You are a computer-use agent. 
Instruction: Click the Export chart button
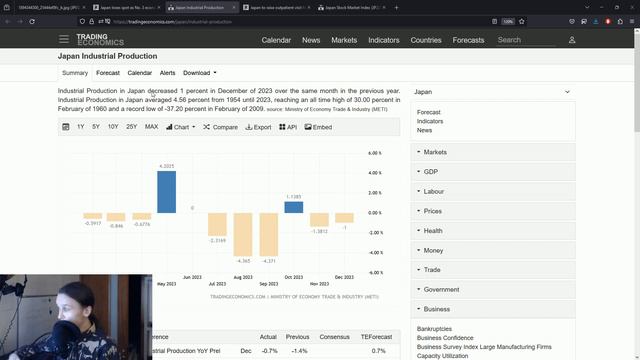point(258,127)
